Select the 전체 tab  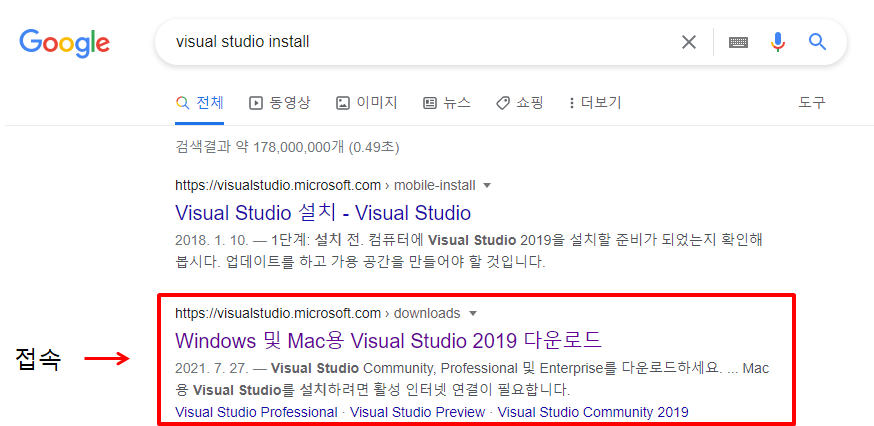pyautogui.click(x=200, y=103)
